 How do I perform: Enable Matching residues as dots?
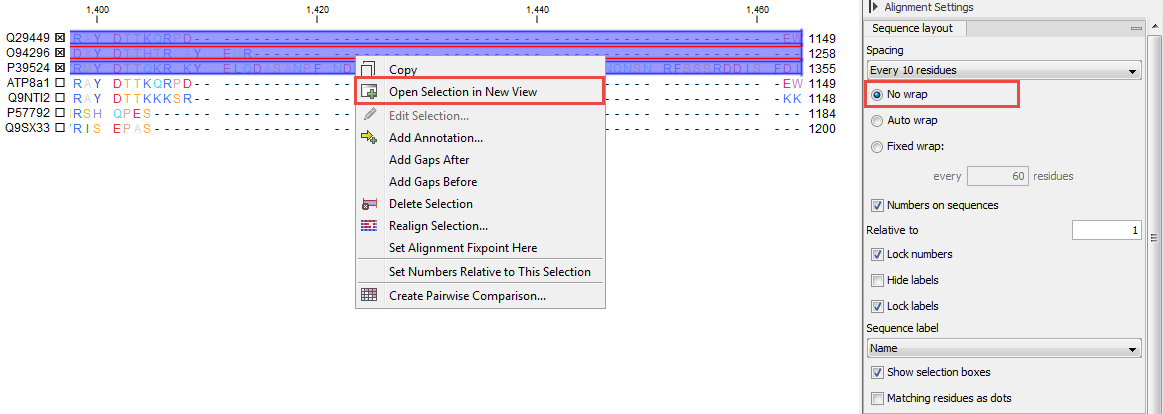click(877, 398)
